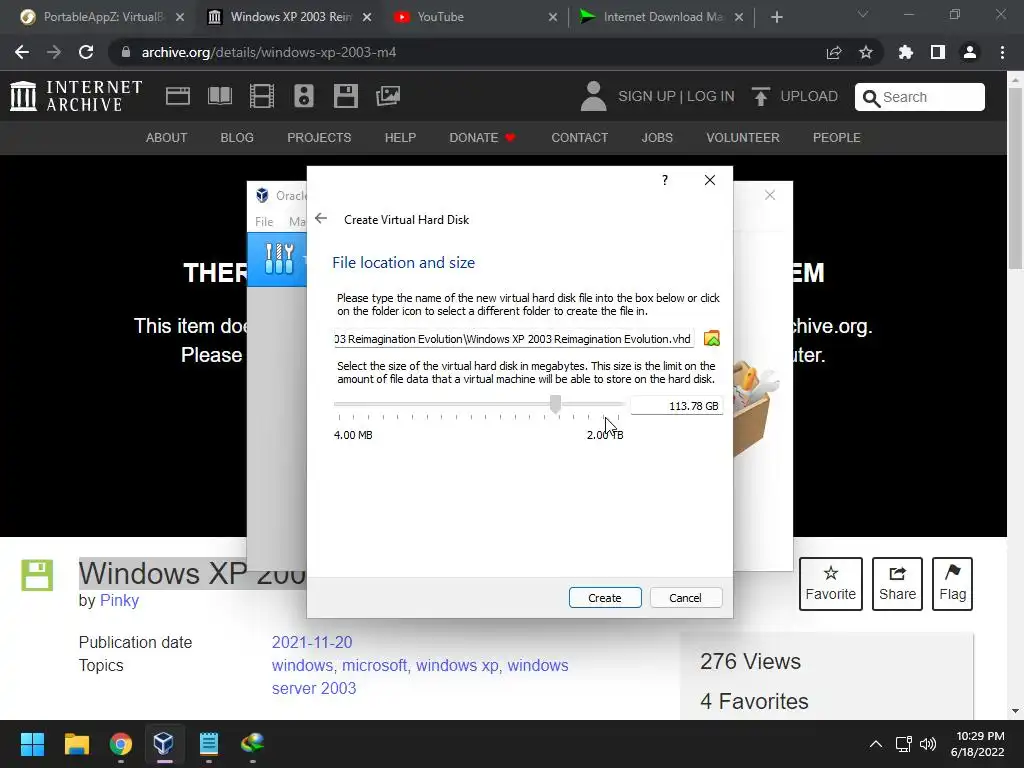The width and height of the screenshot is (1024, 768).
Task: Open the JOBS menu item
Action: [657, 138]
